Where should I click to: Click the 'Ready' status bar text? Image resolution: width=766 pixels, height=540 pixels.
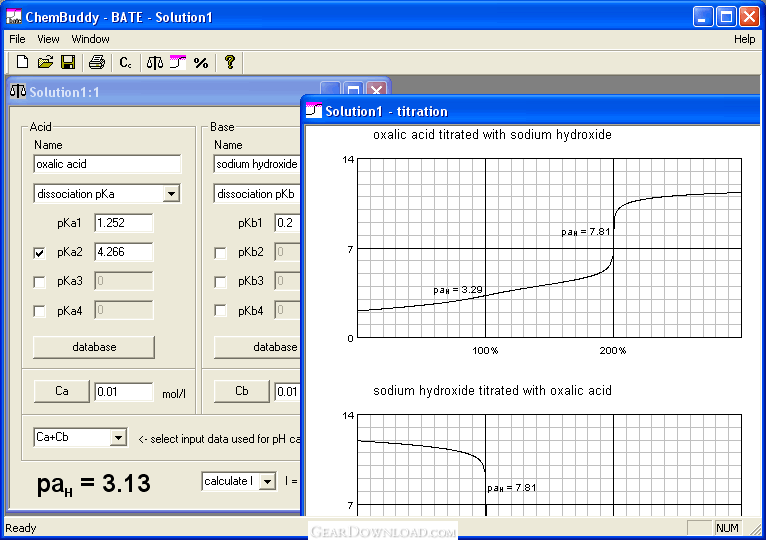[x=21, y=528]
